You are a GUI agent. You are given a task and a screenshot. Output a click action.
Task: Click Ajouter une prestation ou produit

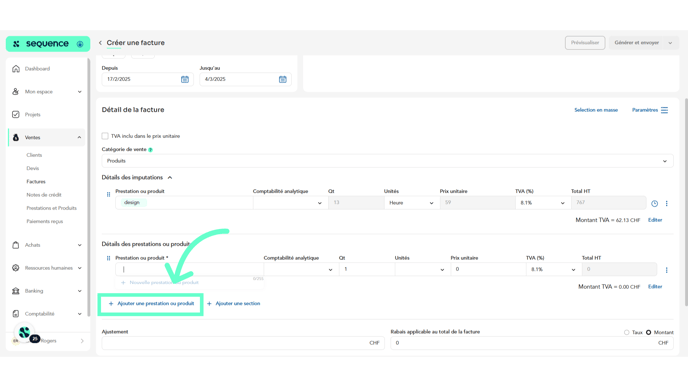(x=151, y=304)
